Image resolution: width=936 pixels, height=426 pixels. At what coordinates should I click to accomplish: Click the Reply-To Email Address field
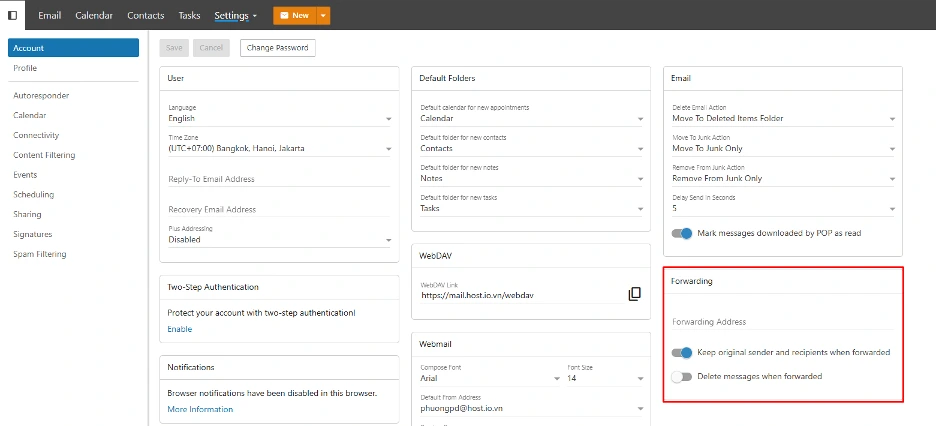(279, 179)
